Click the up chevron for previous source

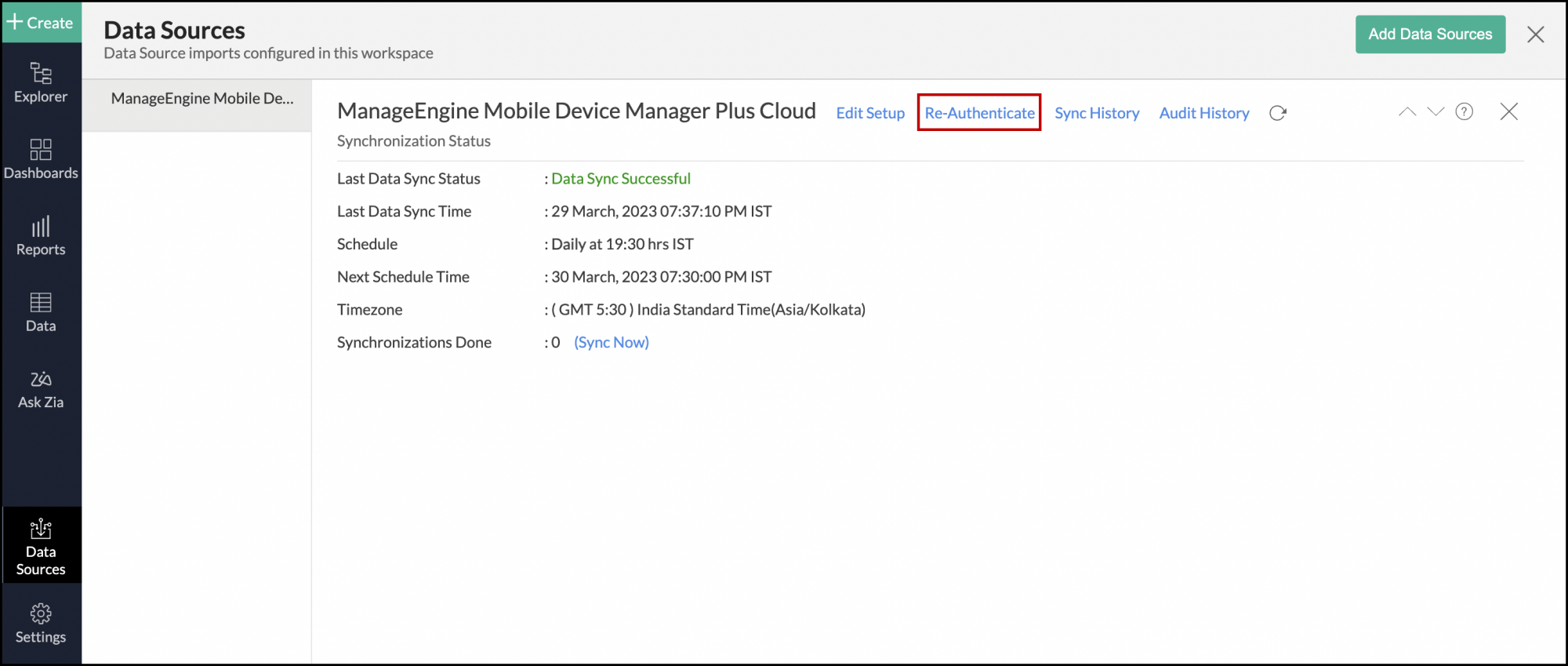[x=1407, y=111]
